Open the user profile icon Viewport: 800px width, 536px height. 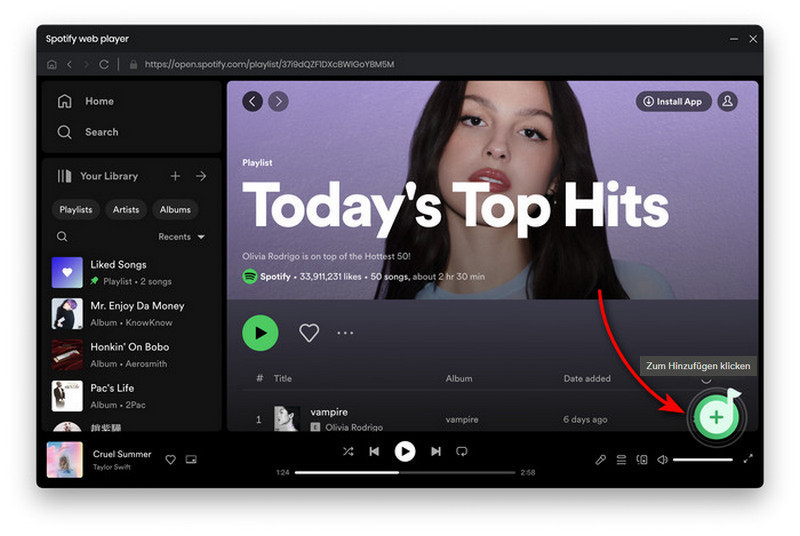[728, 101]
